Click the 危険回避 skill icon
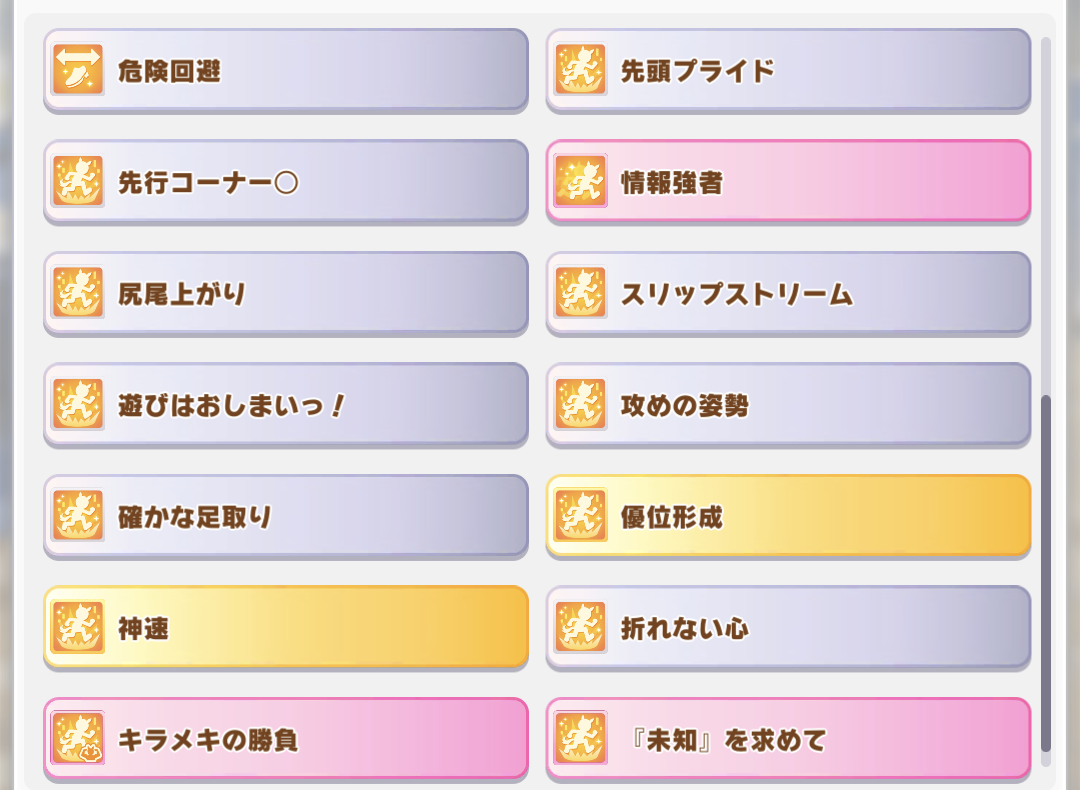Viewport: 1080px width, 790px height. coord(78,70)
